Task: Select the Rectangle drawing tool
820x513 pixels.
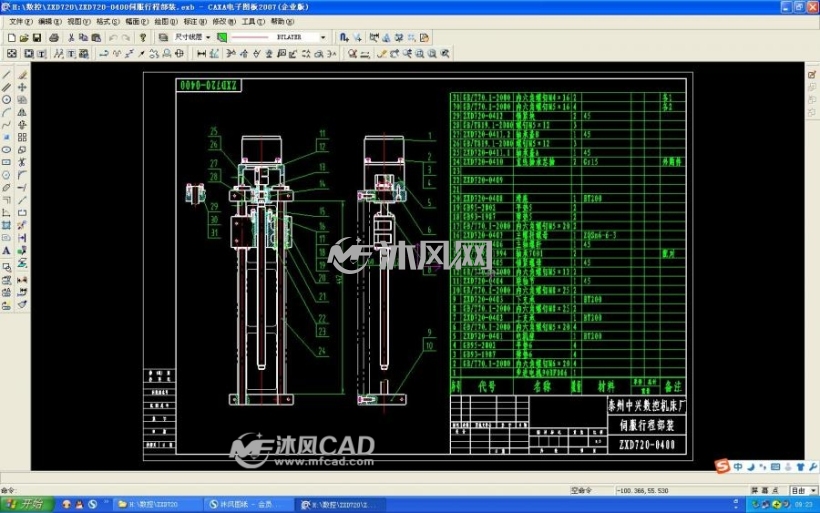Action: (x=6, y=163)
